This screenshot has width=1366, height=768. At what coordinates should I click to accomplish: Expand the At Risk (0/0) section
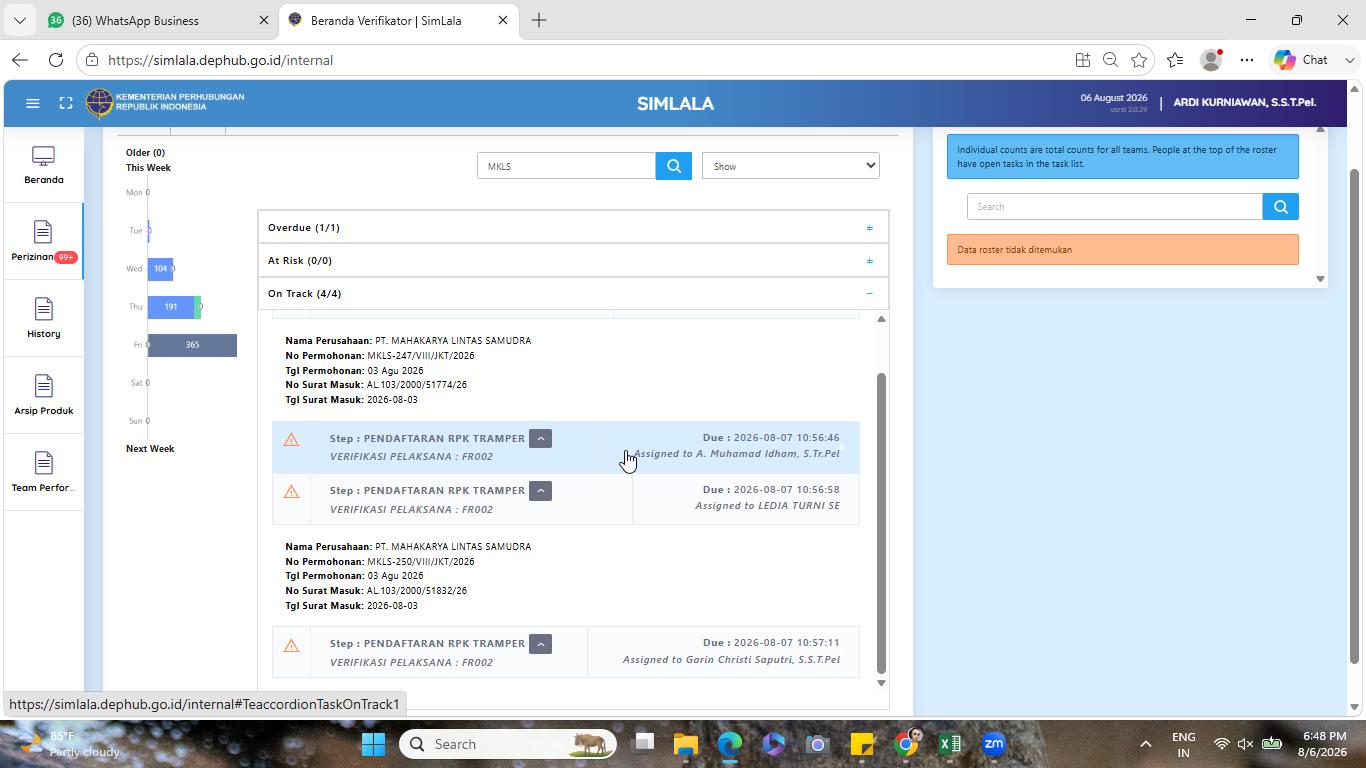point(573,261)
